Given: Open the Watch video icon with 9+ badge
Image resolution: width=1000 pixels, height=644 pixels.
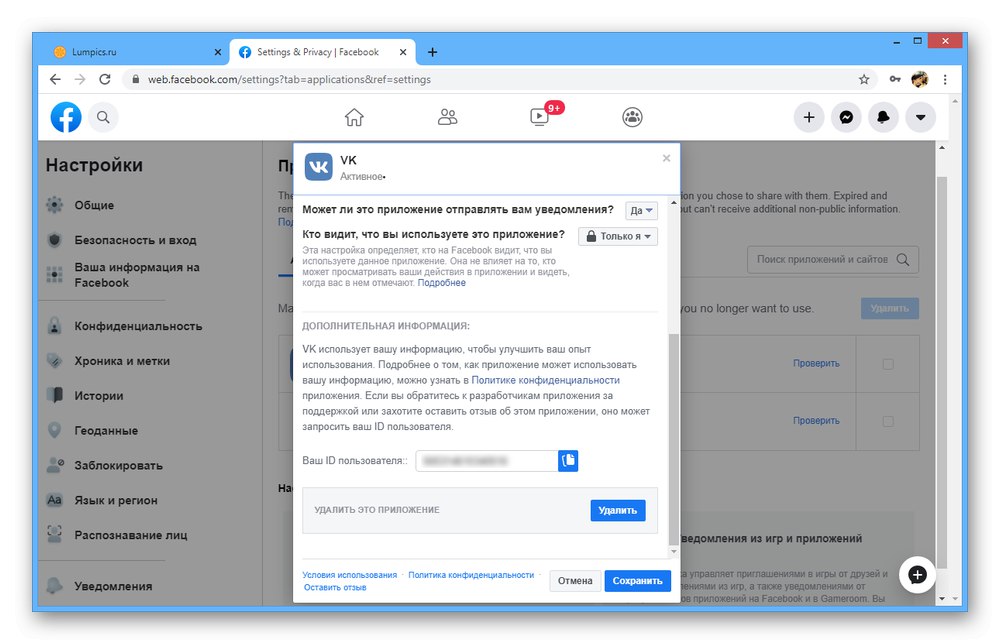Looking at the screenshot, I should (540, 117).
